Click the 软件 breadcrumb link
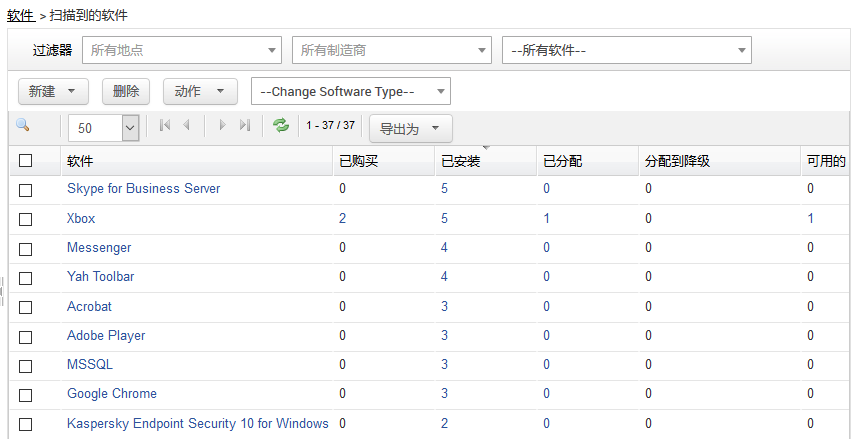 tap(21, 16)
